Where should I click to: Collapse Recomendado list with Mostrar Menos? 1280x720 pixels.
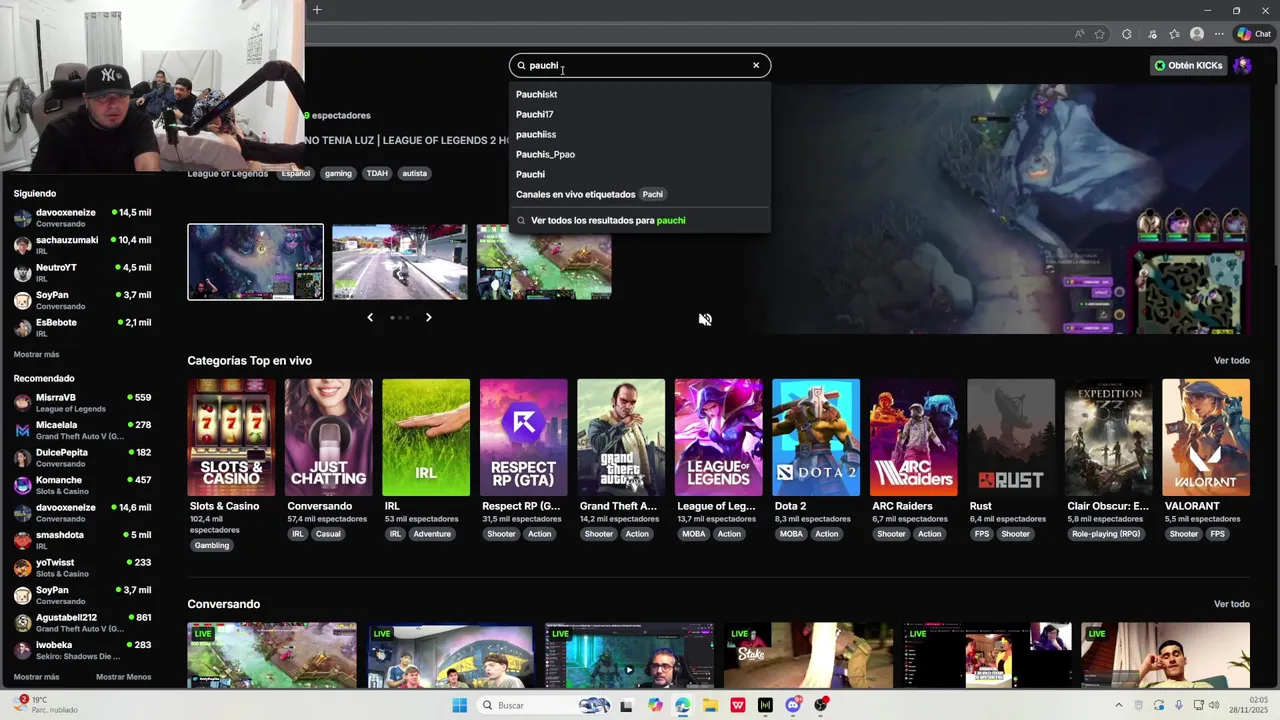123,677
